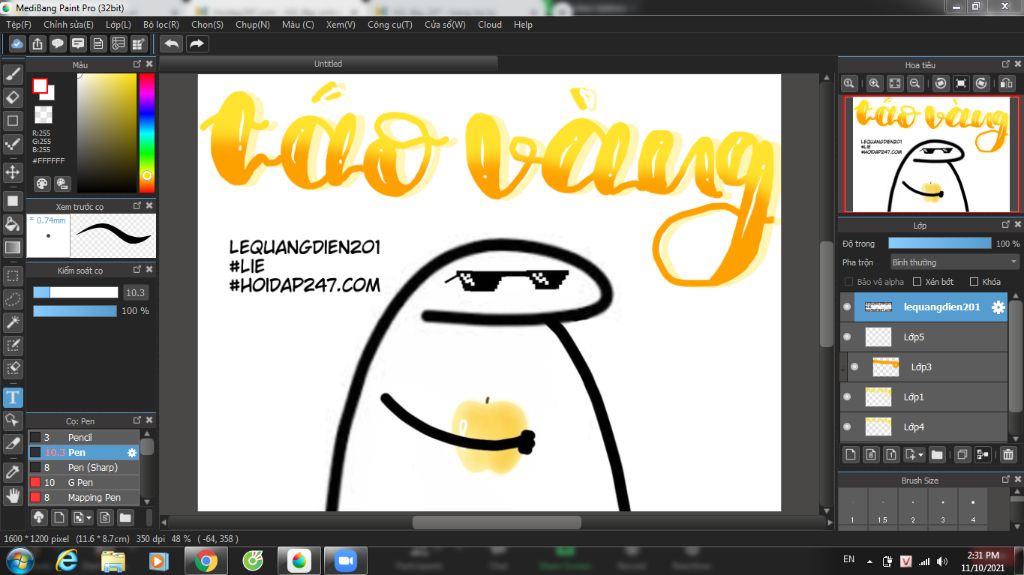Hide the Lớp4 layer
This screenshot has height=575, width=1024.
pos(847,427)
